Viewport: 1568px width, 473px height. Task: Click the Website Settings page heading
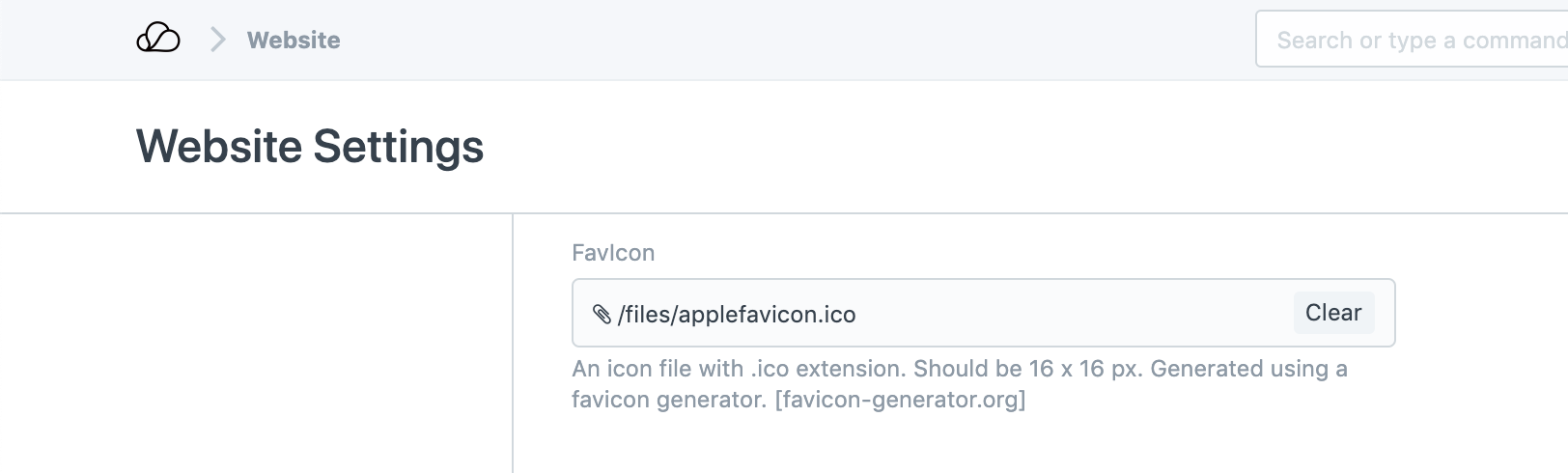click(310, 147)
